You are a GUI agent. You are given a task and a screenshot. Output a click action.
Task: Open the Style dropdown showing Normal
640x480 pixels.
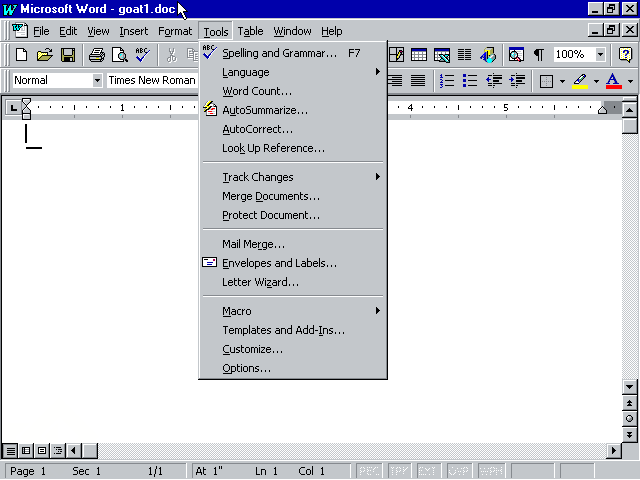97,80
